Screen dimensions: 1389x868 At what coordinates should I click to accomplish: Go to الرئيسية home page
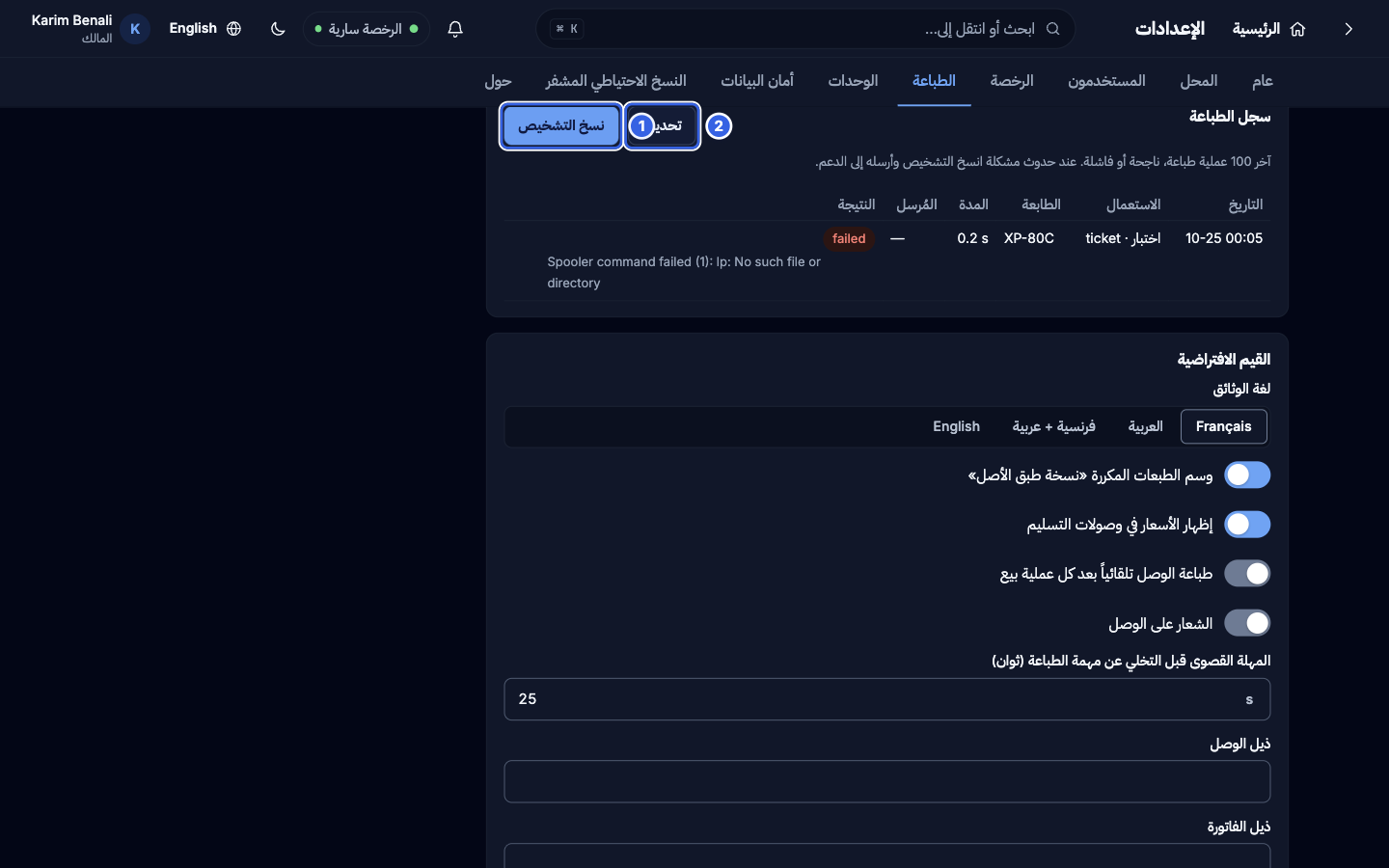click(1268, 29)
